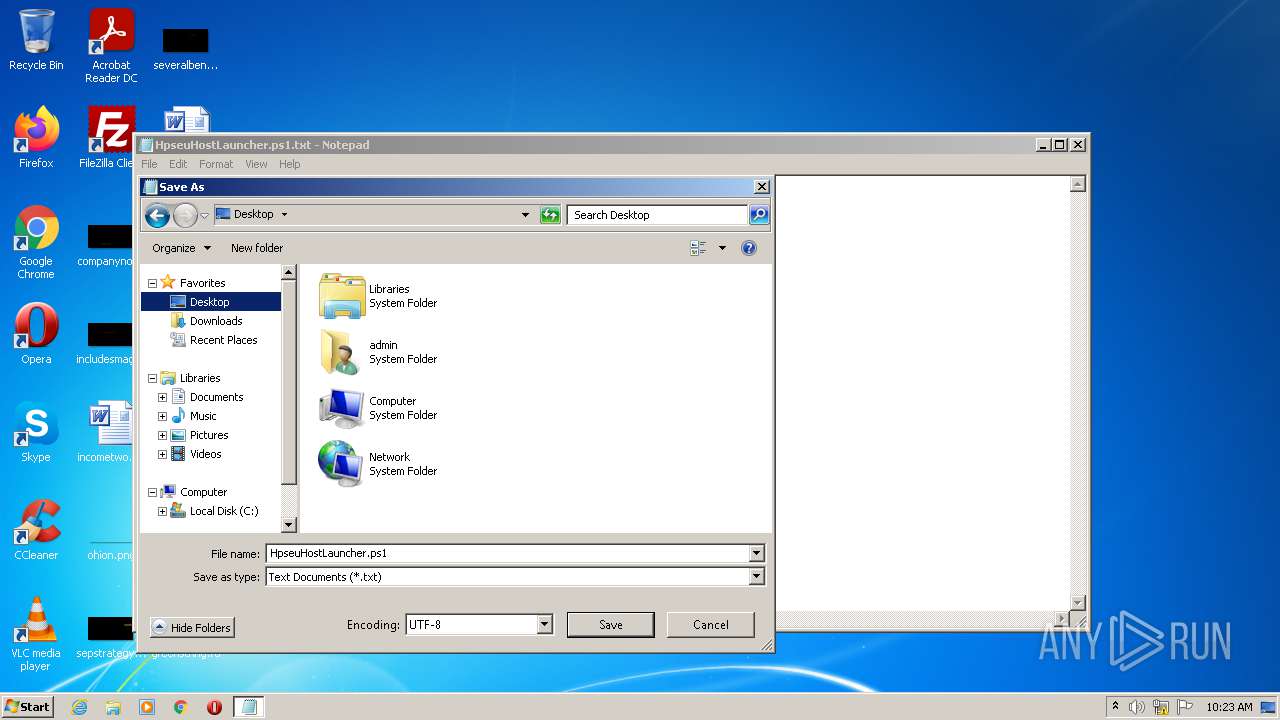Open the Acrobat Reader DC desktop icon

coord(111,45)
